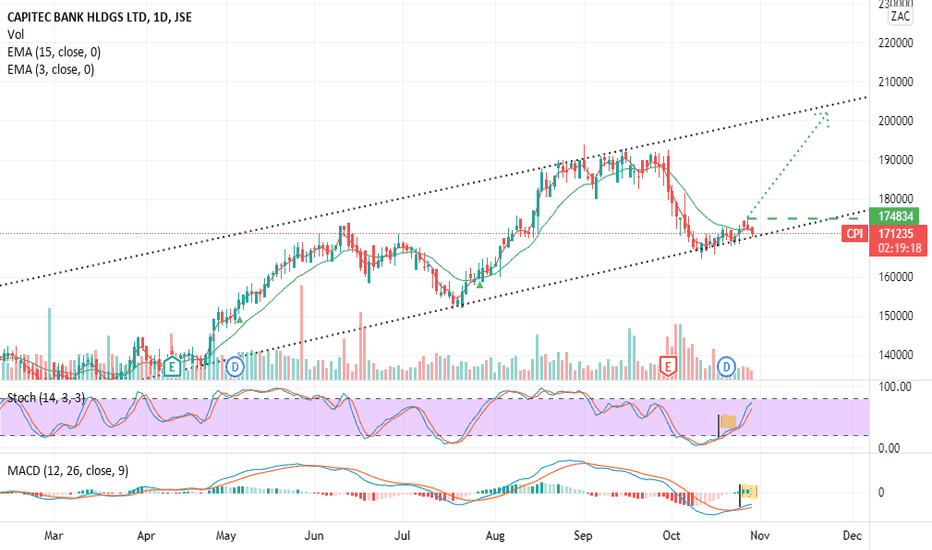Click the Jul label on time axis

(x=402, y=536)
